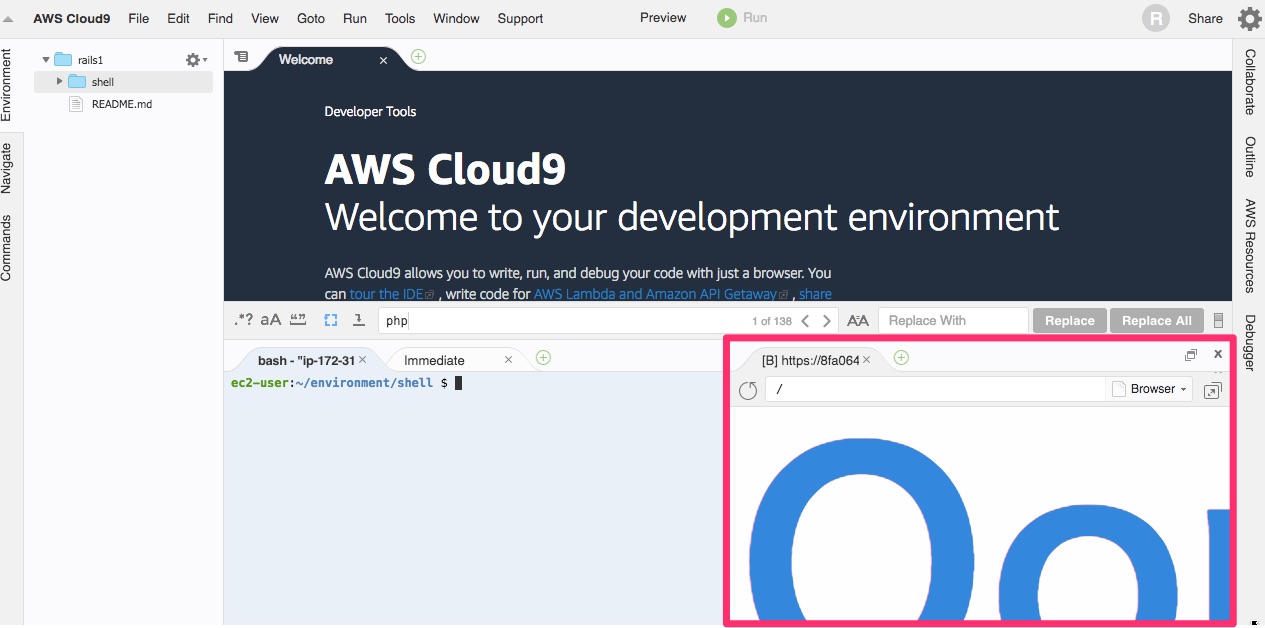Close the Immediate tab
This screenshot has width=1265, height=628.
pyautogui.click(x=509, y=360)
